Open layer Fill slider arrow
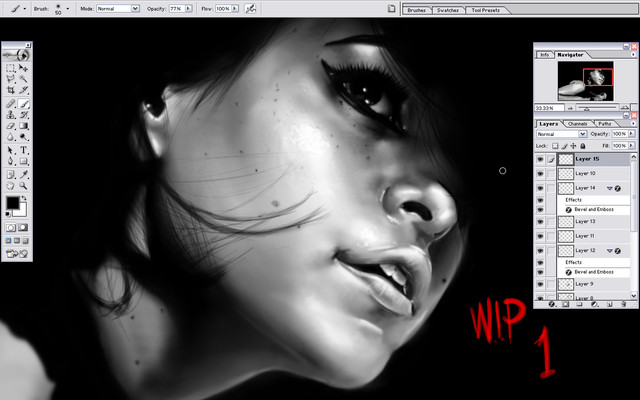The image size is (640, 400). pyautogui.click(x=631, y=146)
